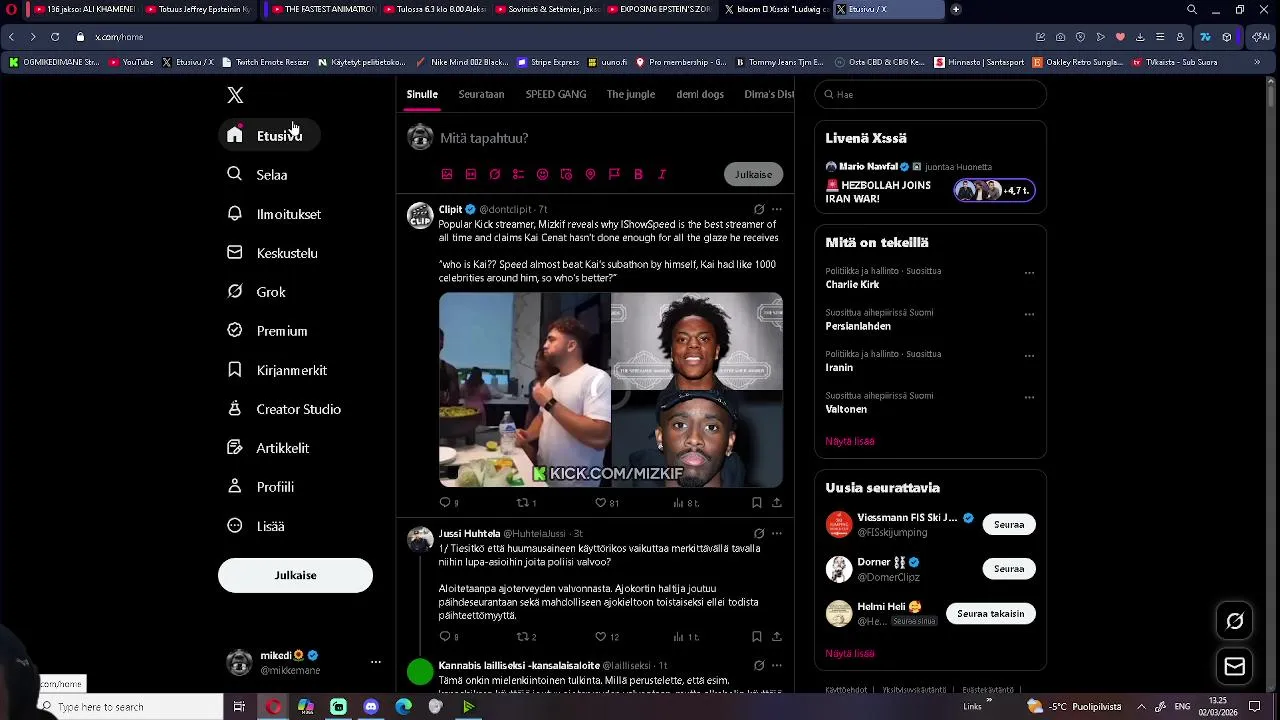Follow back Helmi Heli
Screen dimensions: 1280x720
[991, 614]
